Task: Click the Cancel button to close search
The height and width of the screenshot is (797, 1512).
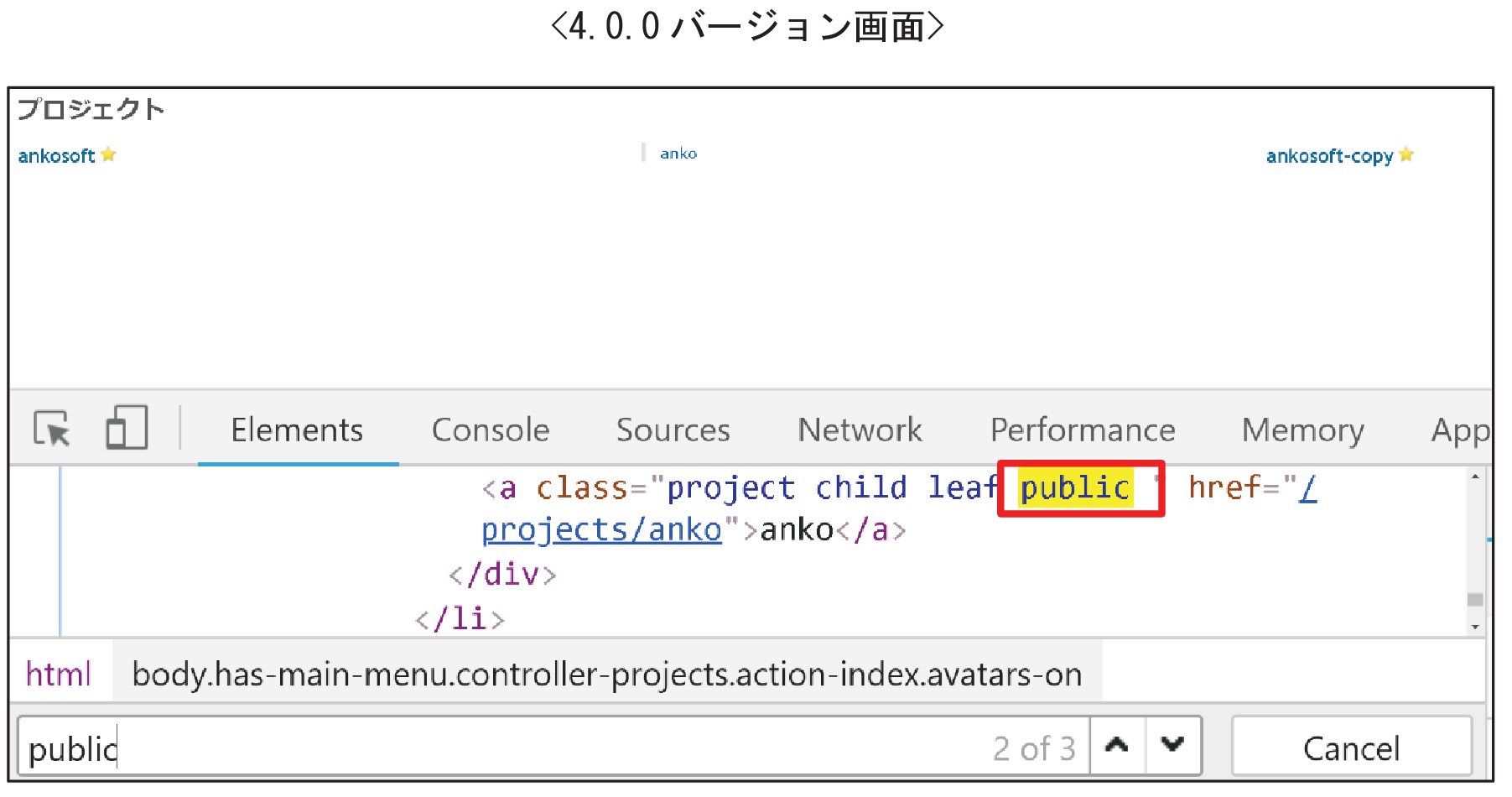Action: point(1351,746)
